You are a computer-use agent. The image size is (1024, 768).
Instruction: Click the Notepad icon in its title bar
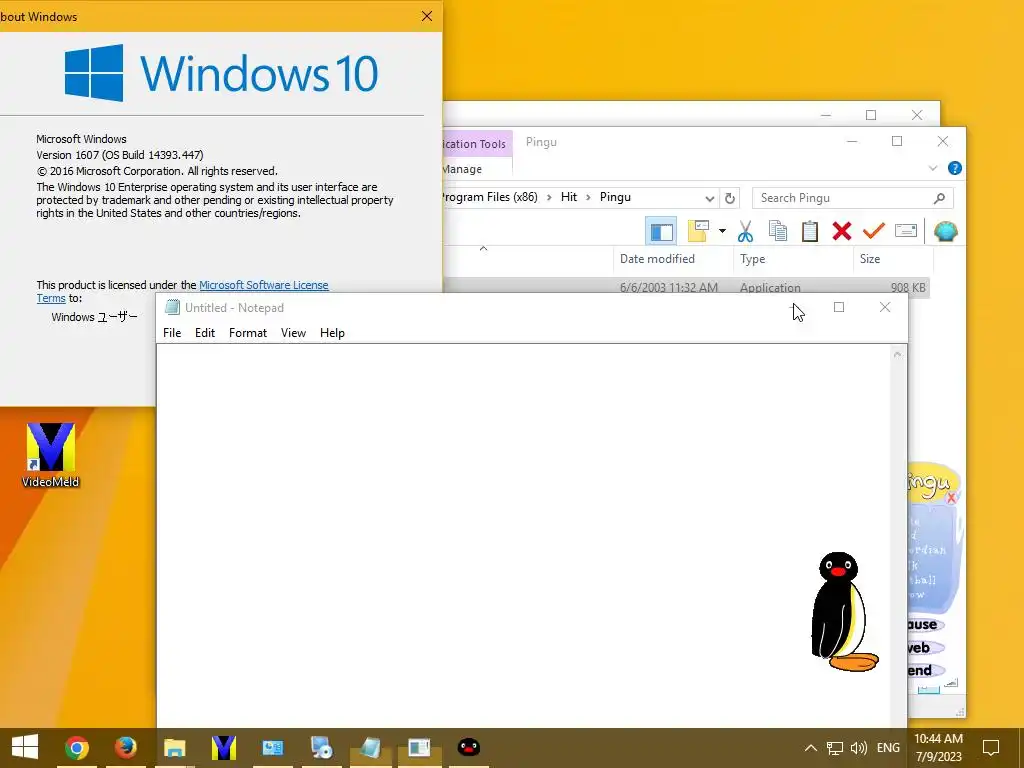point(172,308)
